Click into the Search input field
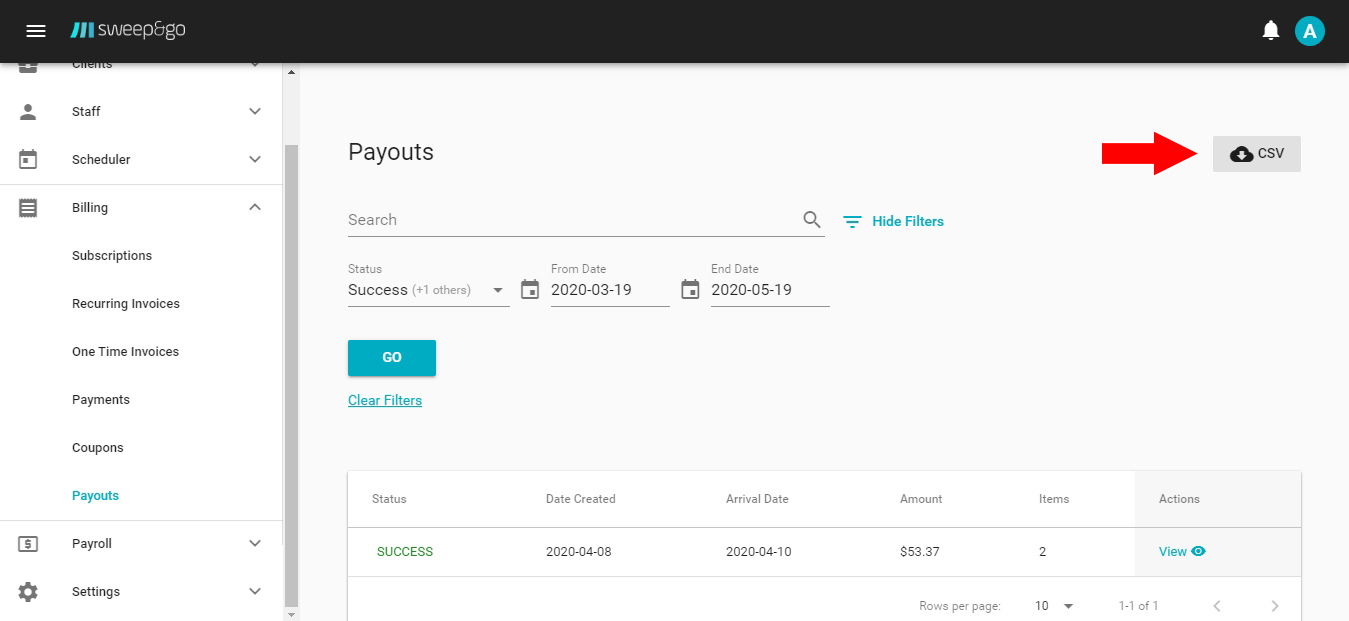Viewport: 1349px width, 621px height. click(x=570, y=220)
